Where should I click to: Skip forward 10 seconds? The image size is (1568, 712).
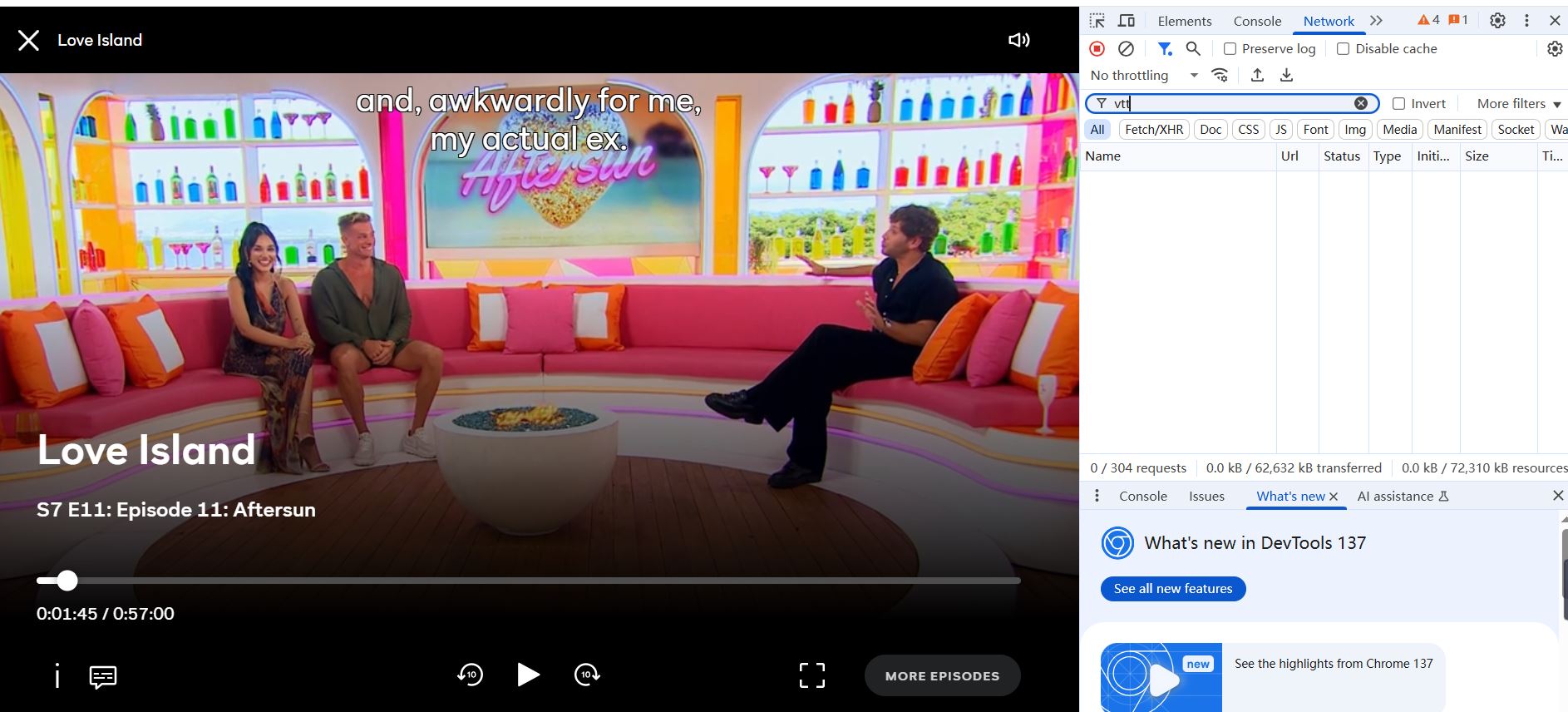tap(587, 675)
